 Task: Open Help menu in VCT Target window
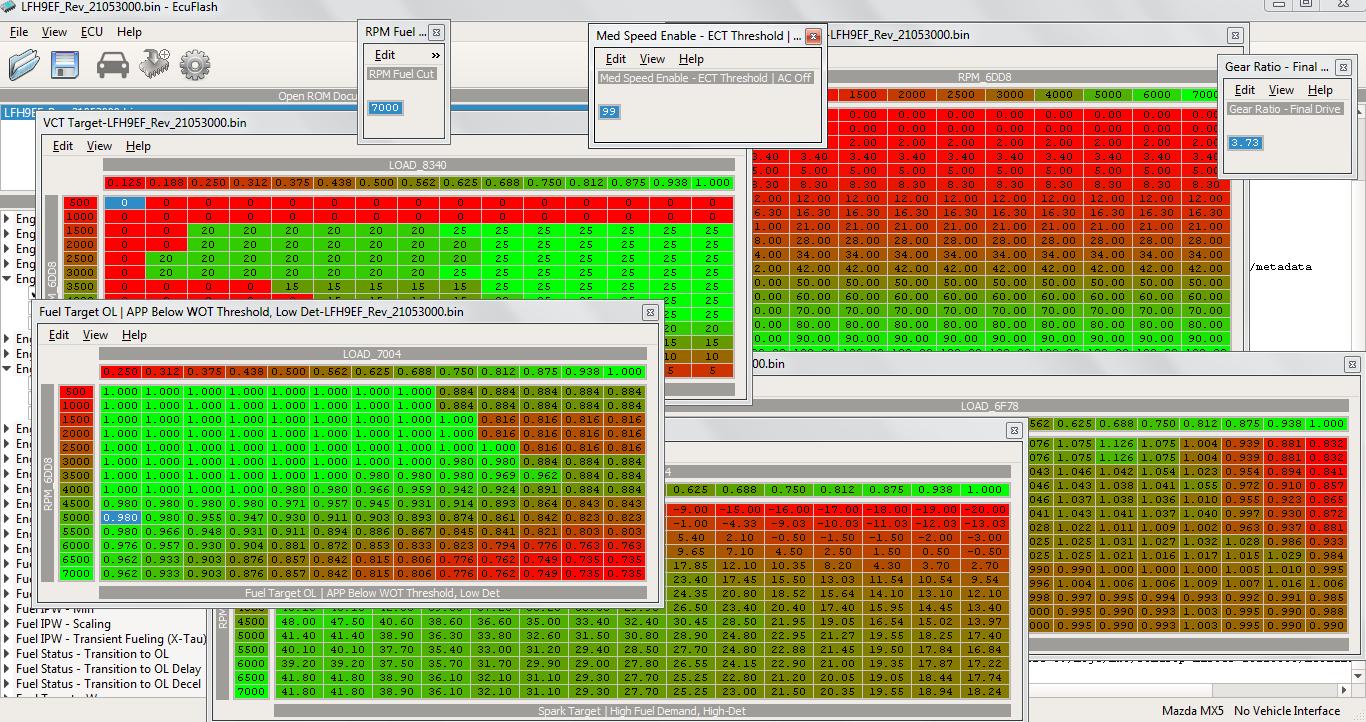(138, 146)
